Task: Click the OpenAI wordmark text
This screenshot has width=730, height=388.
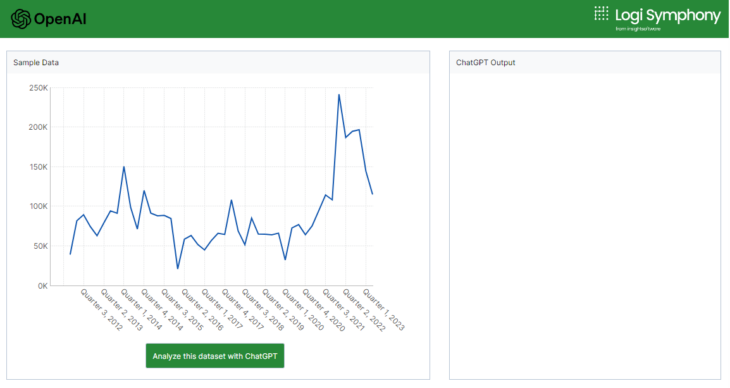Action: point(60,19)
